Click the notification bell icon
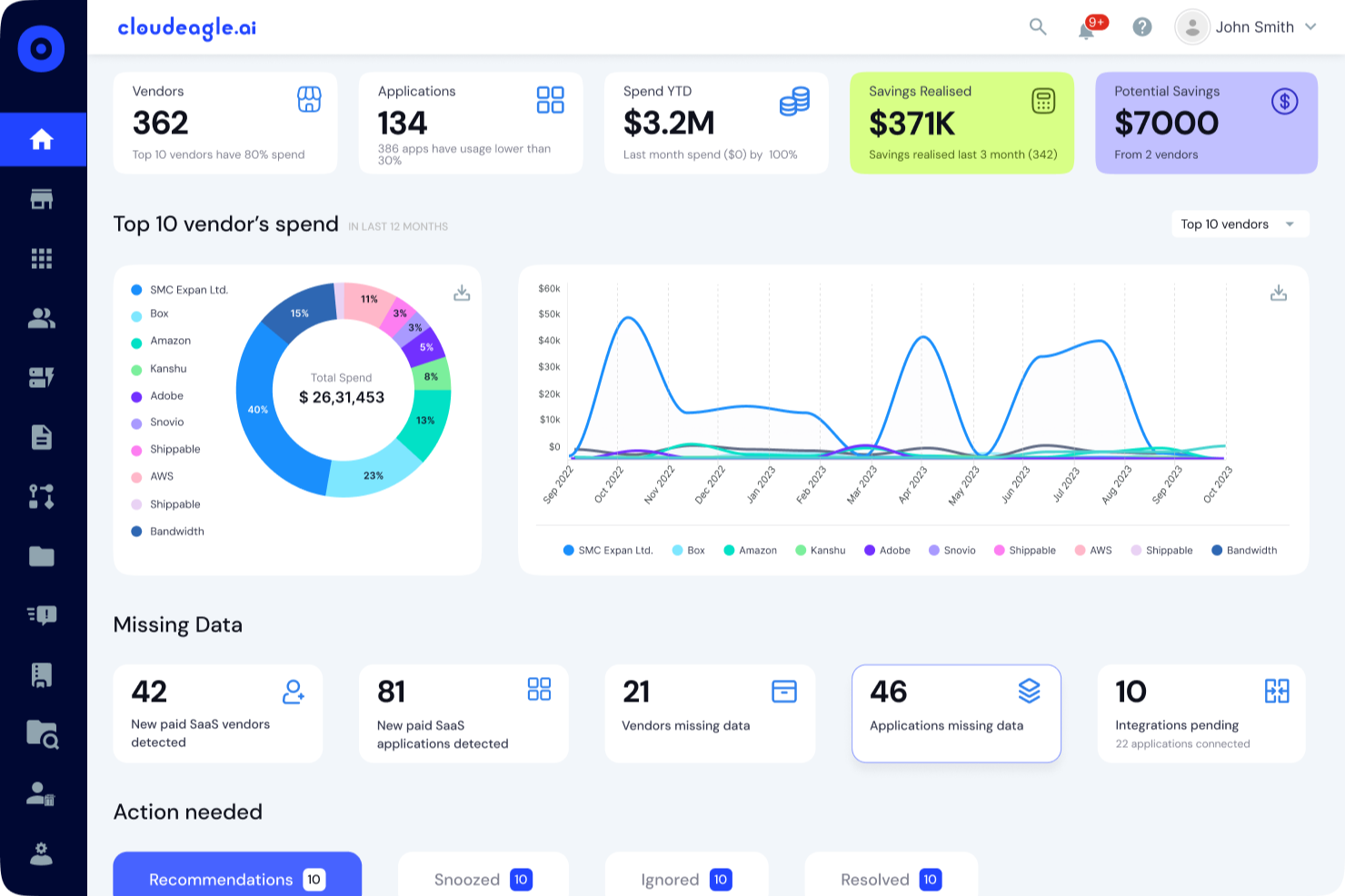 pos(1086,30)
